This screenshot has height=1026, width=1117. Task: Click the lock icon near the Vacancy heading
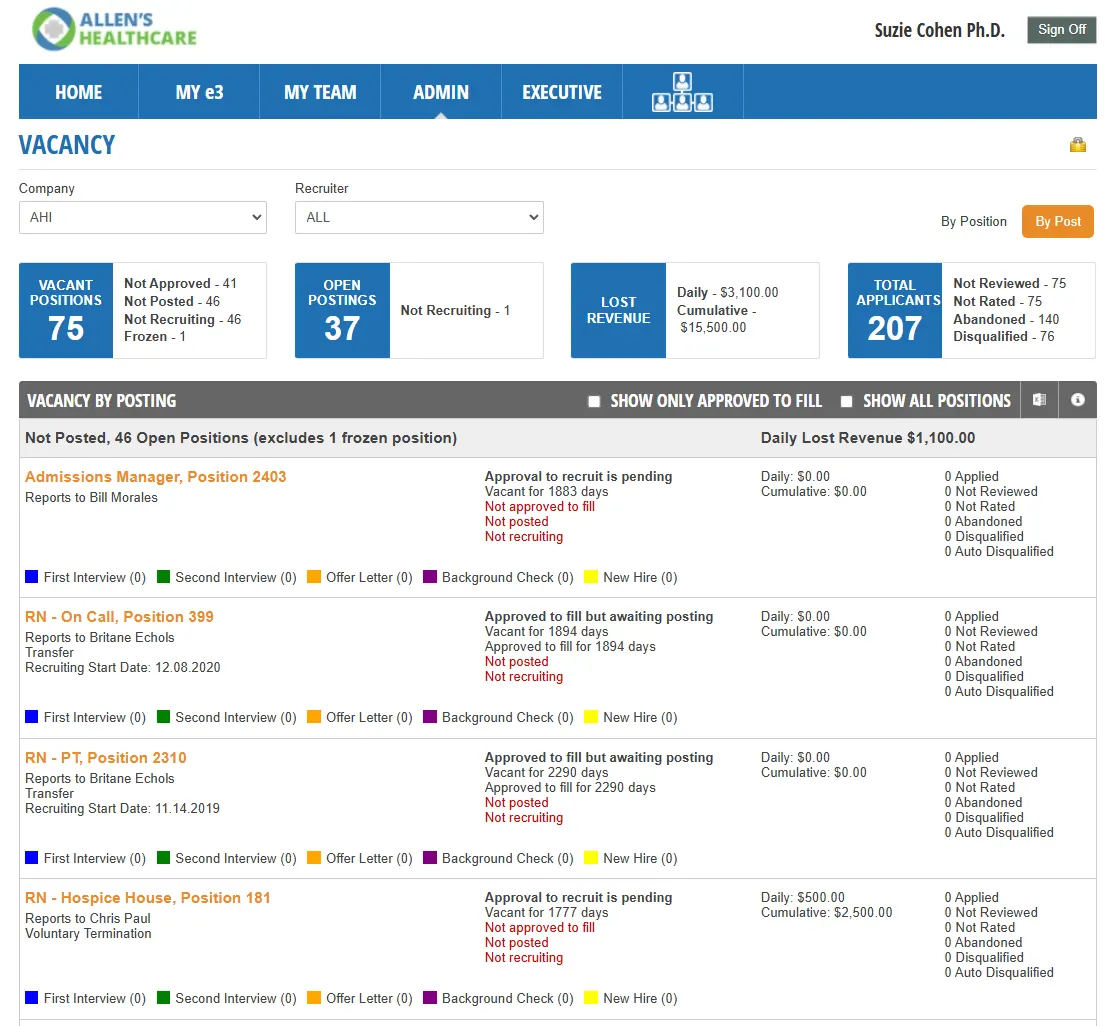[1078, 144]
